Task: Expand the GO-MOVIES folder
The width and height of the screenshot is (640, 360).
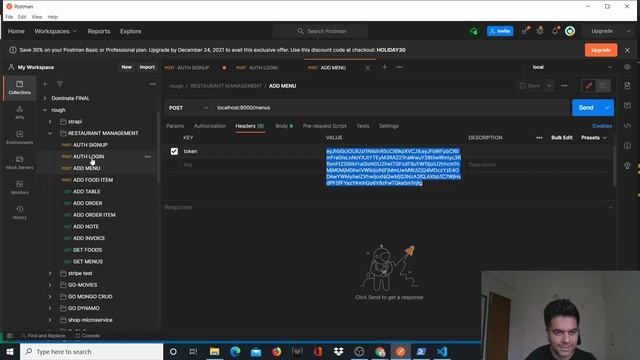Action: [50, 285]
